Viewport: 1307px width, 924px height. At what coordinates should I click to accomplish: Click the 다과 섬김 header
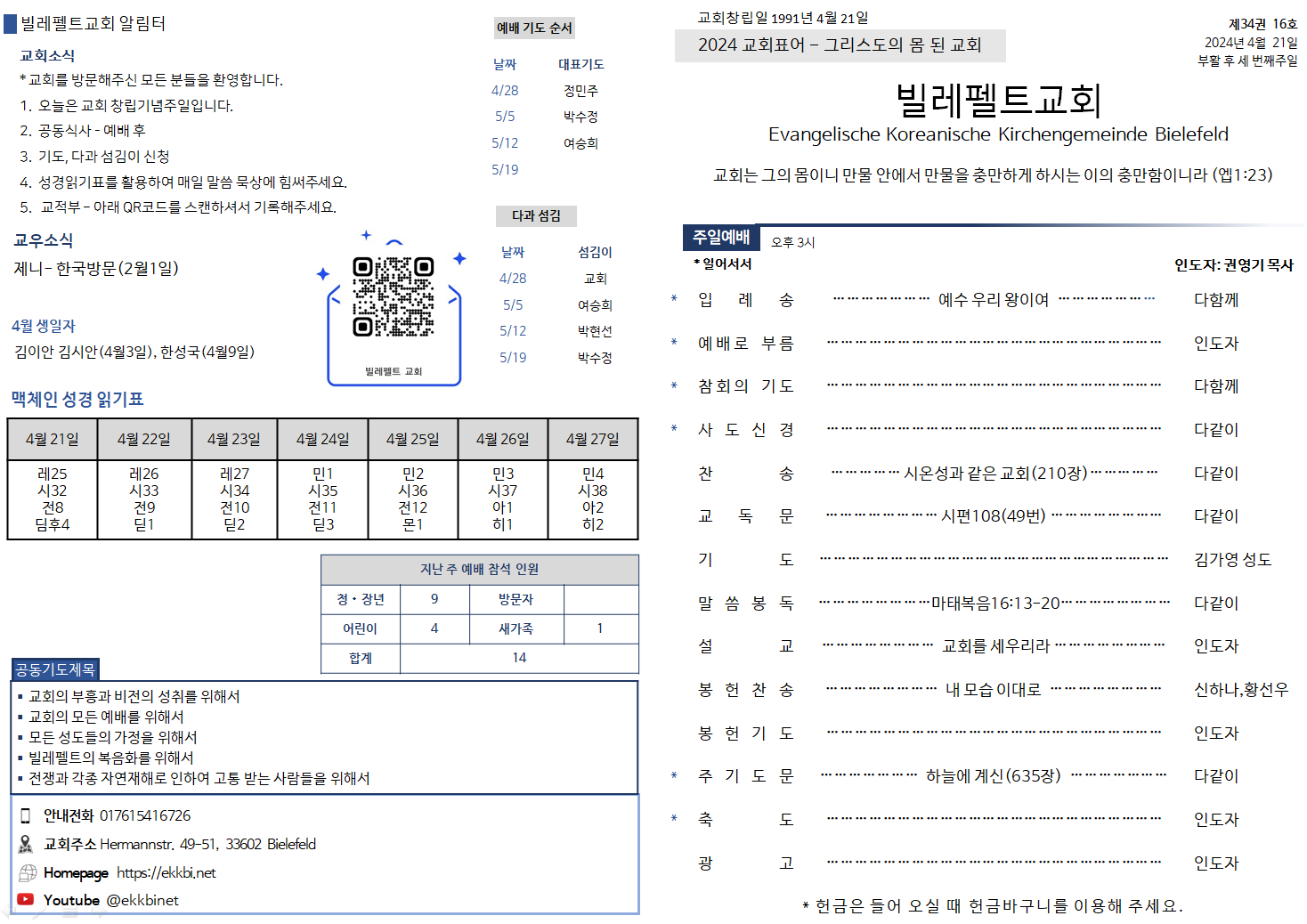point(536,215)
